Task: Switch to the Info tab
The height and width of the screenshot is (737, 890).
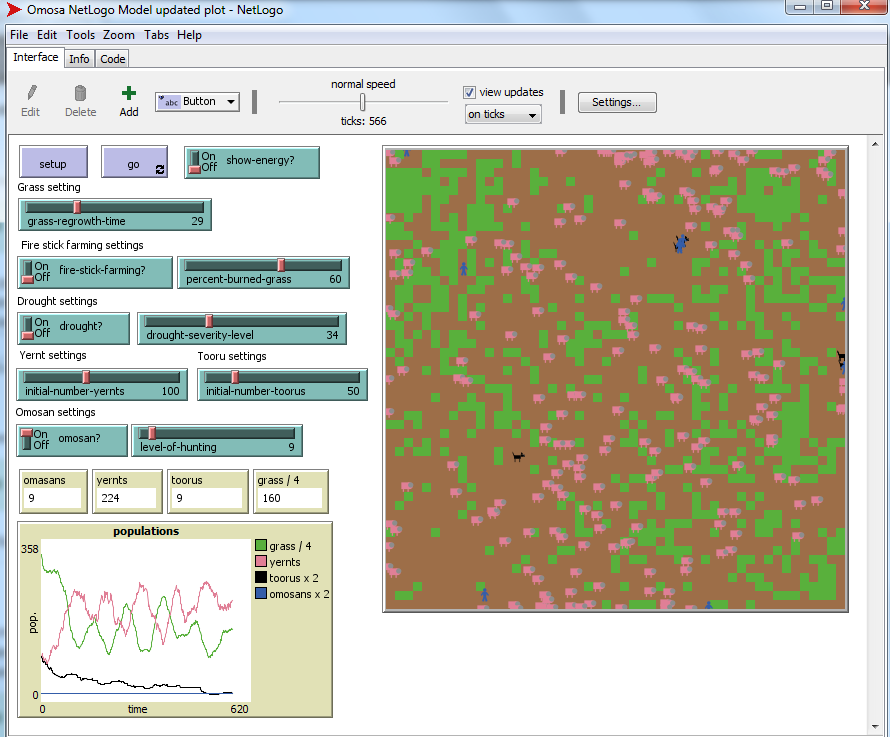Action: pyautogui.click(x=79, y=59)
